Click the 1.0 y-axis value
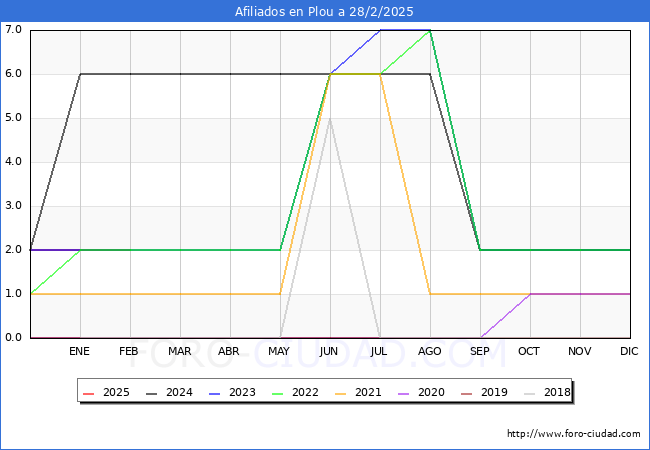Image resolution: width=650 pixels, height=450 pixels. [13, 293]
